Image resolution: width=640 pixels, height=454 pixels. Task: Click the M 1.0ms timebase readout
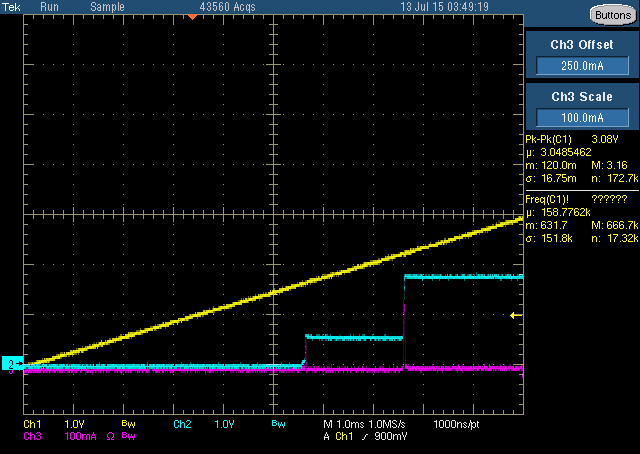(x=342, y=424)
